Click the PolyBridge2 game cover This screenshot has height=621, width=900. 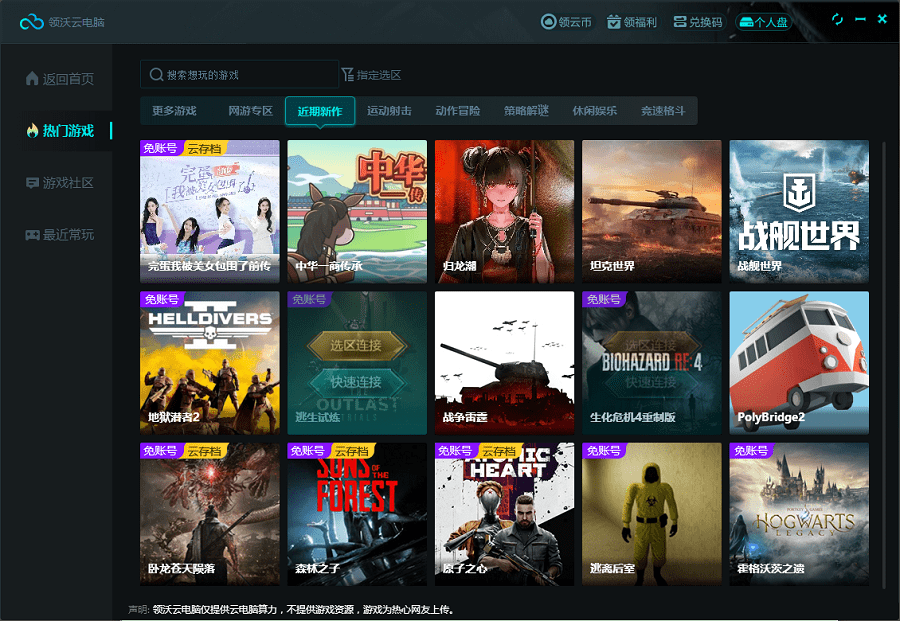click(798, 362)
